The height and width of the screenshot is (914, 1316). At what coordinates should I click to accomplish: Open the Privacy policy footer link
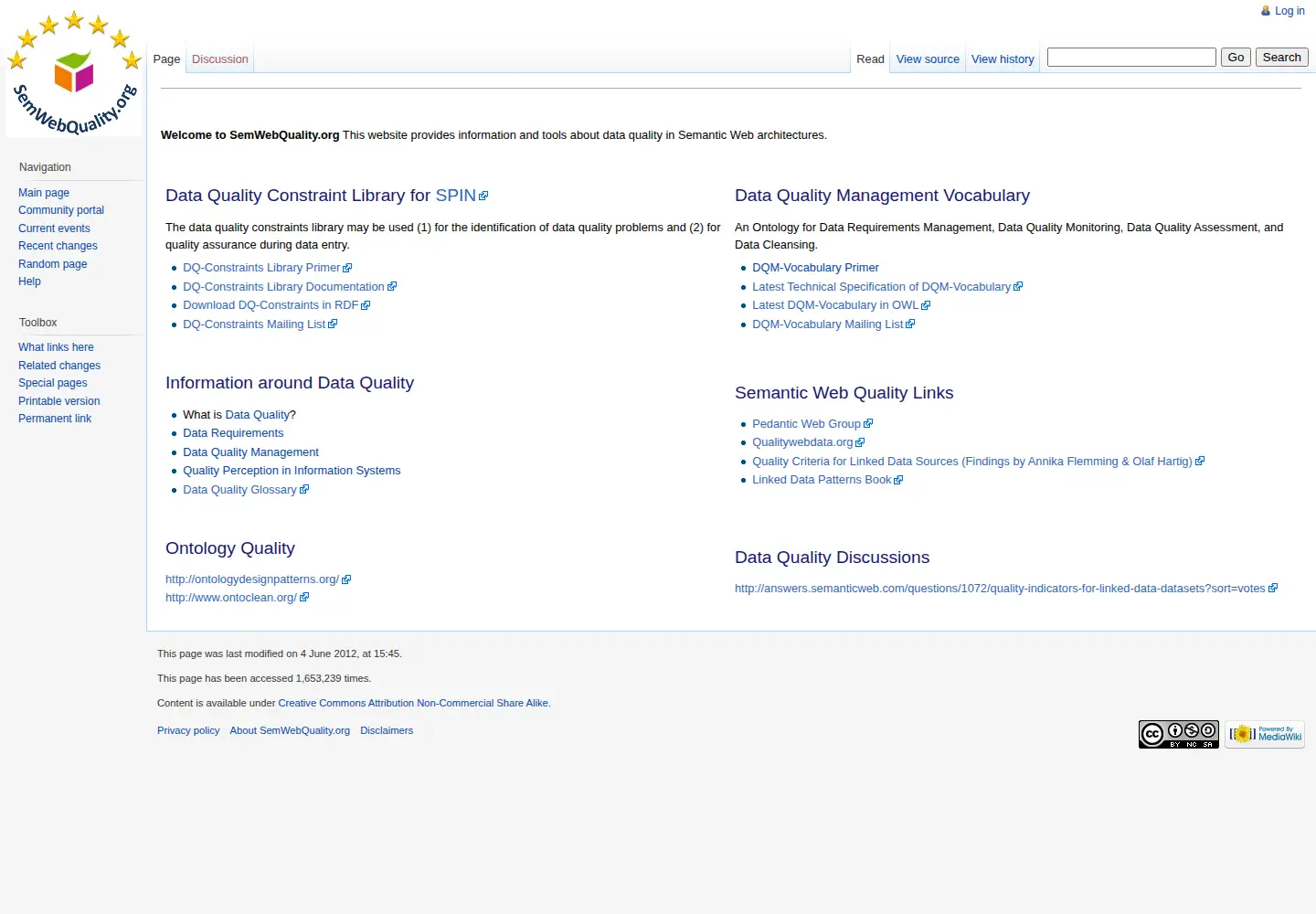click(x=188, y=731)
